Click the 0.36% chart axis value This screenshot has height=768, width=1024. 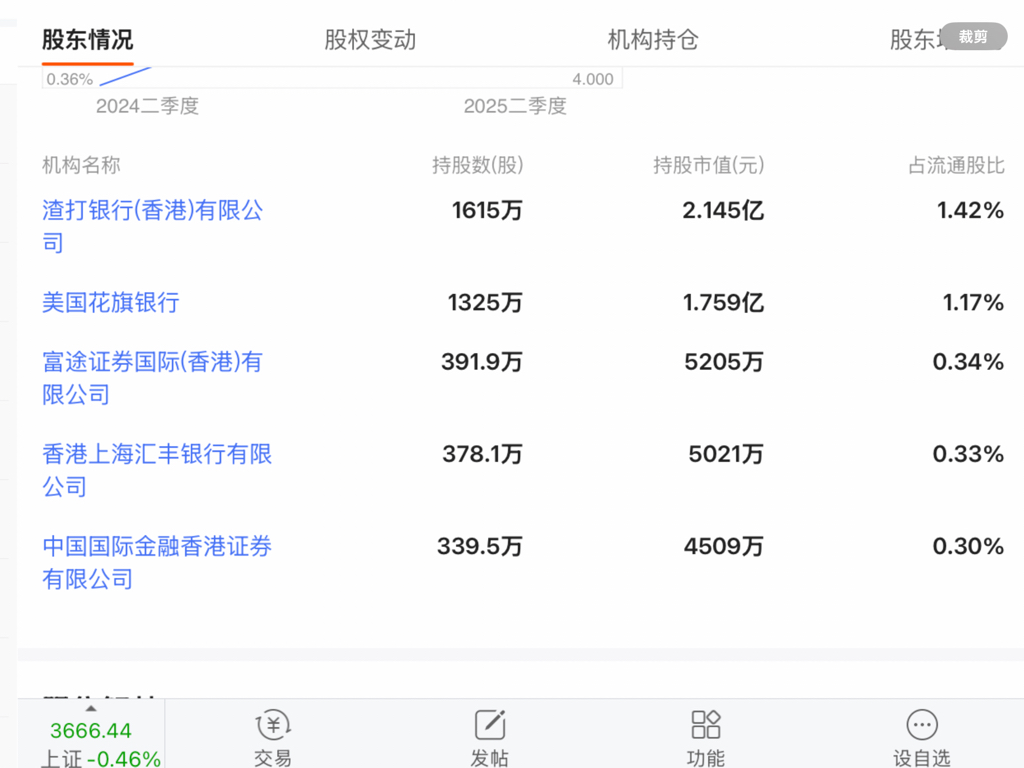pos(70,79)
